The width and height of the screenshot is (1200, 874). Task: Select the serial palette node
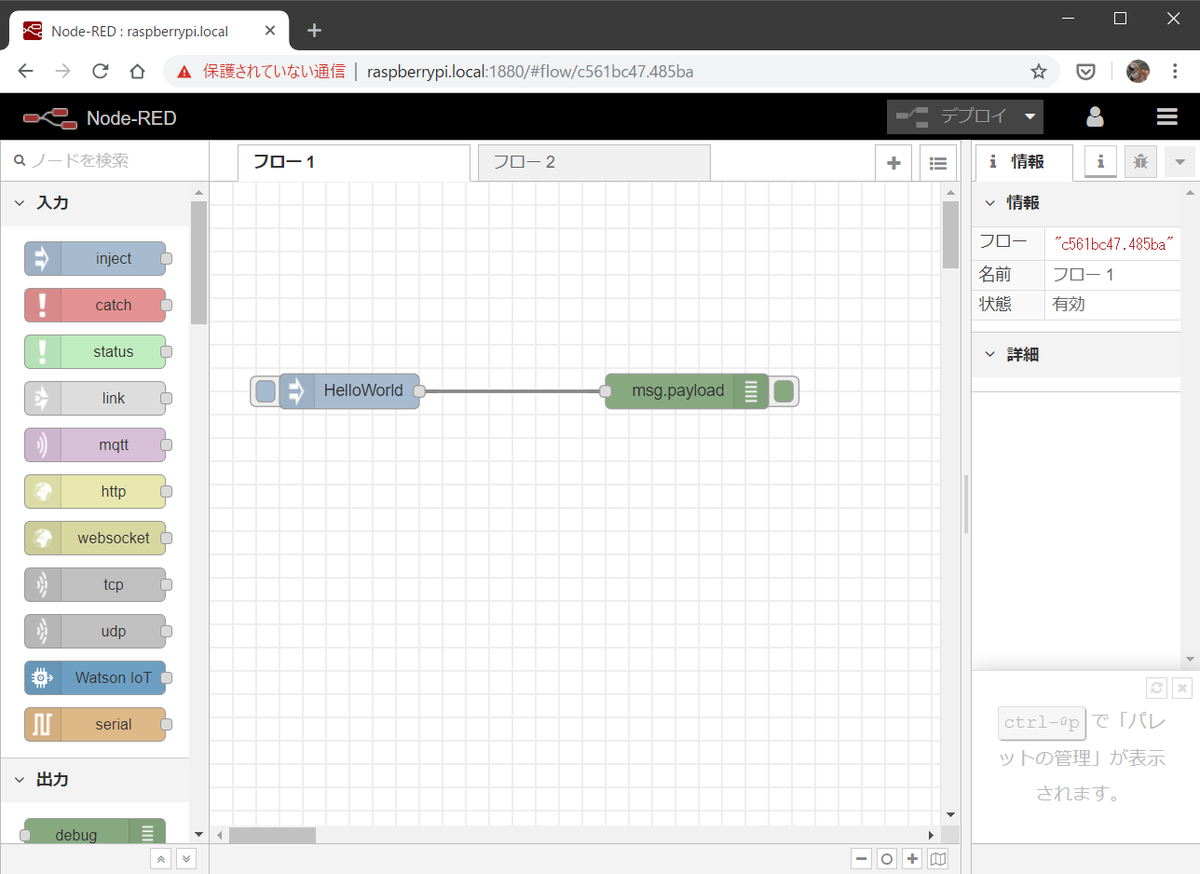pyautogui.click(x=95, y=724)
